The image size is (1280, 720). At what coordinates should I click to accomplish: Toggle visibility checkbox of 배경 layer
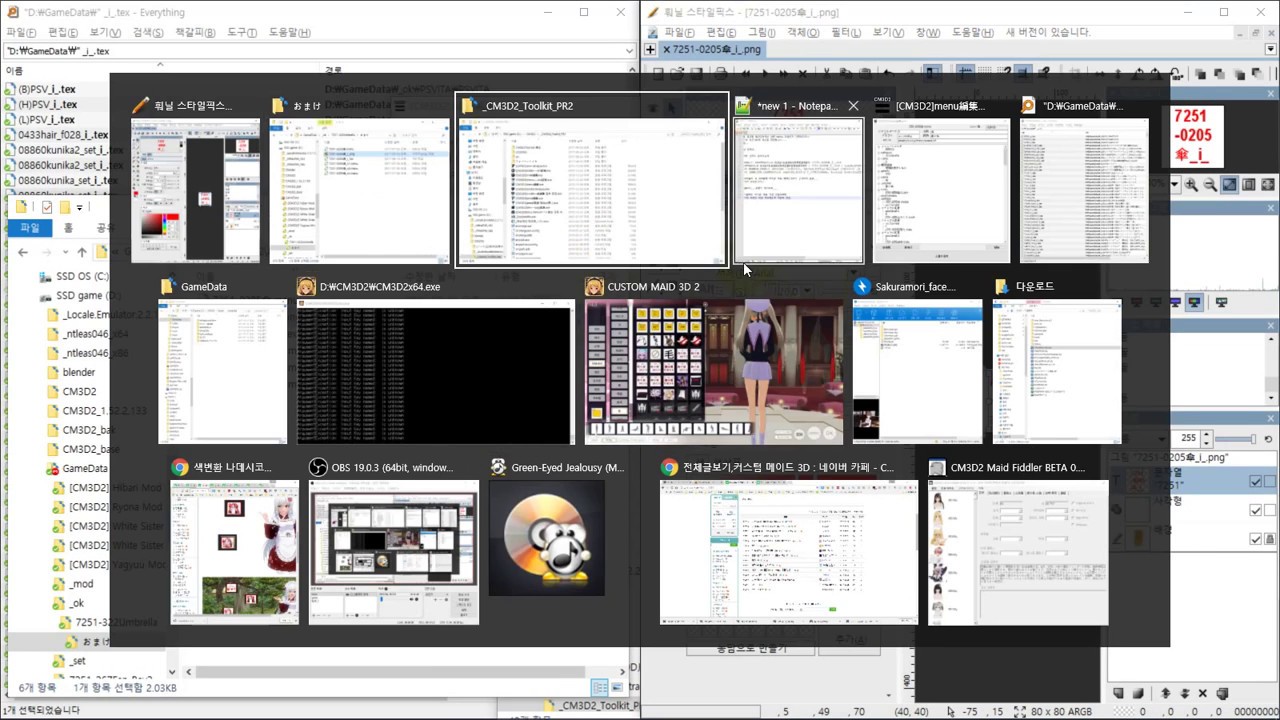click(1256, 539)
